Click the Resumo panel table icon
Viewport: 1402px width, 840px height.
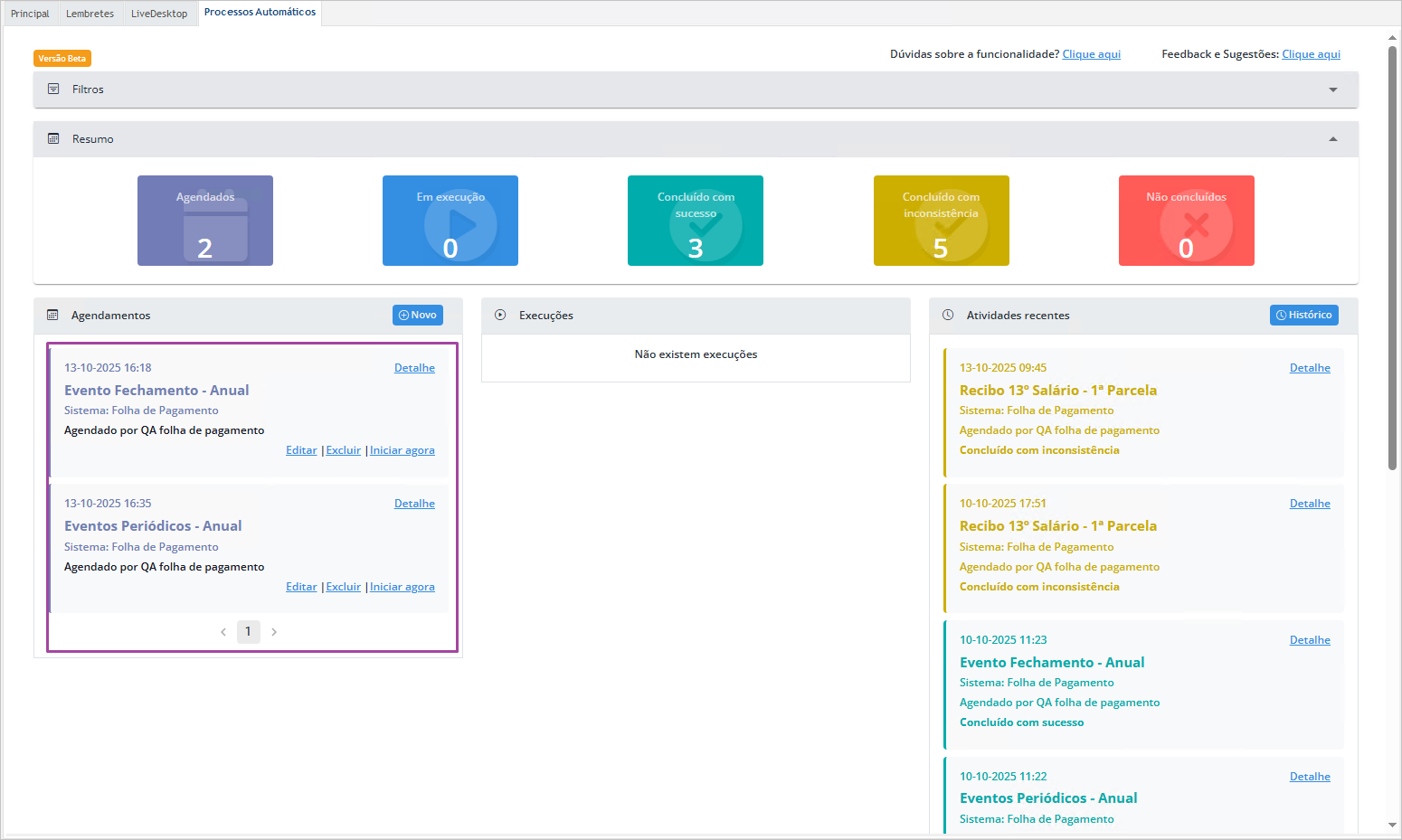pyautogui.click(x=53, y=139)
